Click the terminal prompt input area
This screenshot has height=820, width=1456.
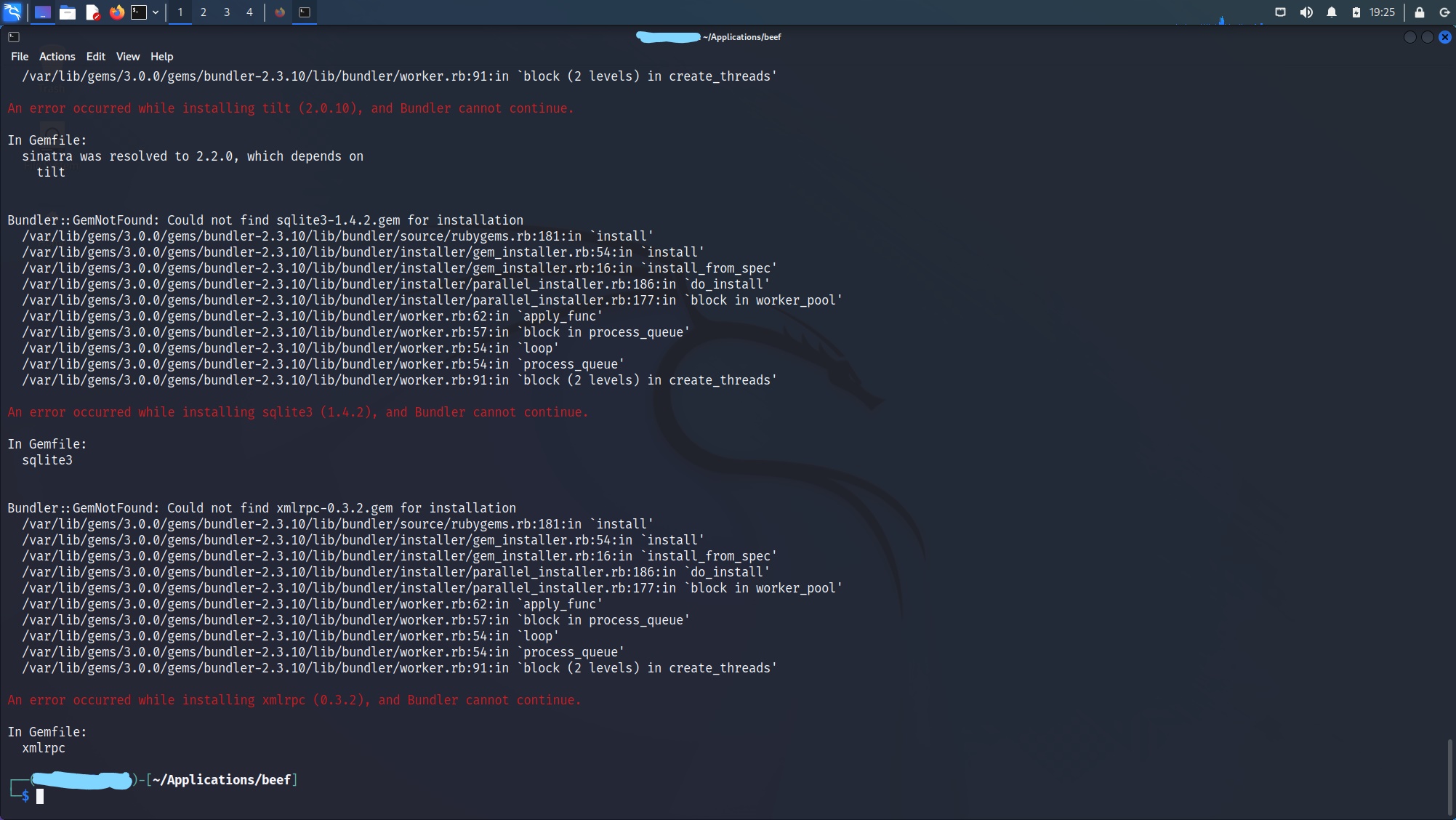click(40, 796)
